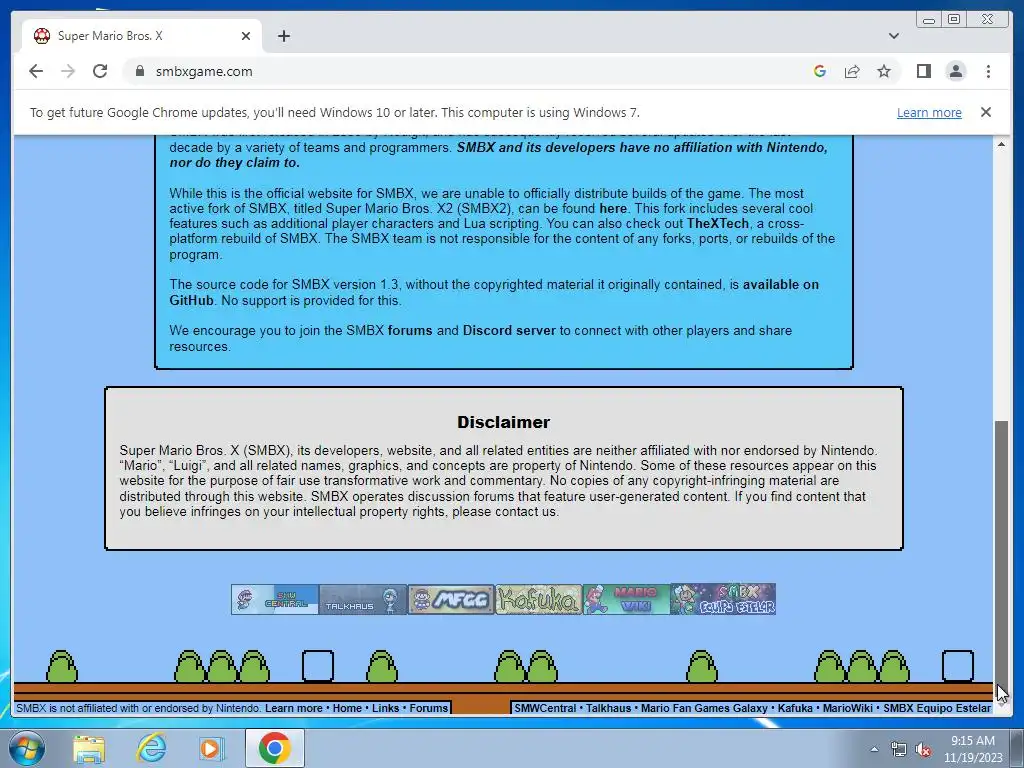The height and width of the screenshot is (768, 1024).
Task: Click the SMW Central banner image
Action: click(x=275, y=600)
